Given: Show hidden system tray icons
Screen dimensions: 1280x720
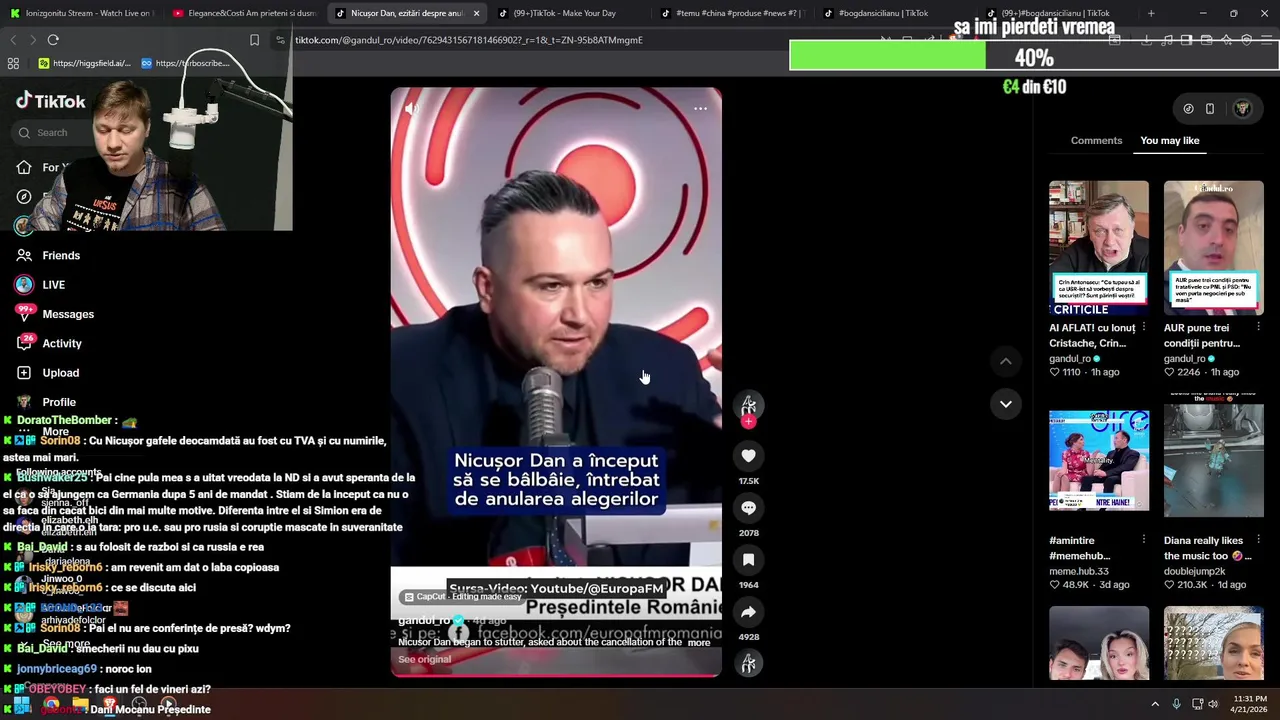Looking at the screenshot, I should pyautogui.click(x=1155, y=704).
